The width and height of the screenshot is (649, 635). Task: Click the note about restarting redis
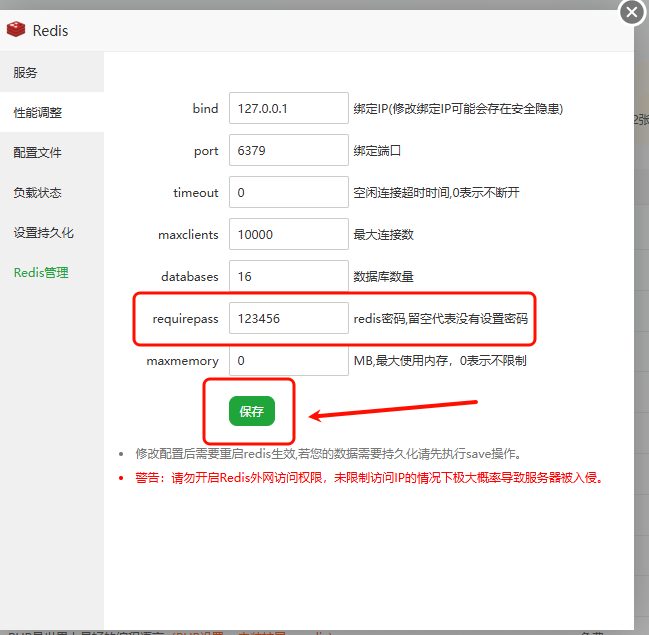tap(329, 454)
